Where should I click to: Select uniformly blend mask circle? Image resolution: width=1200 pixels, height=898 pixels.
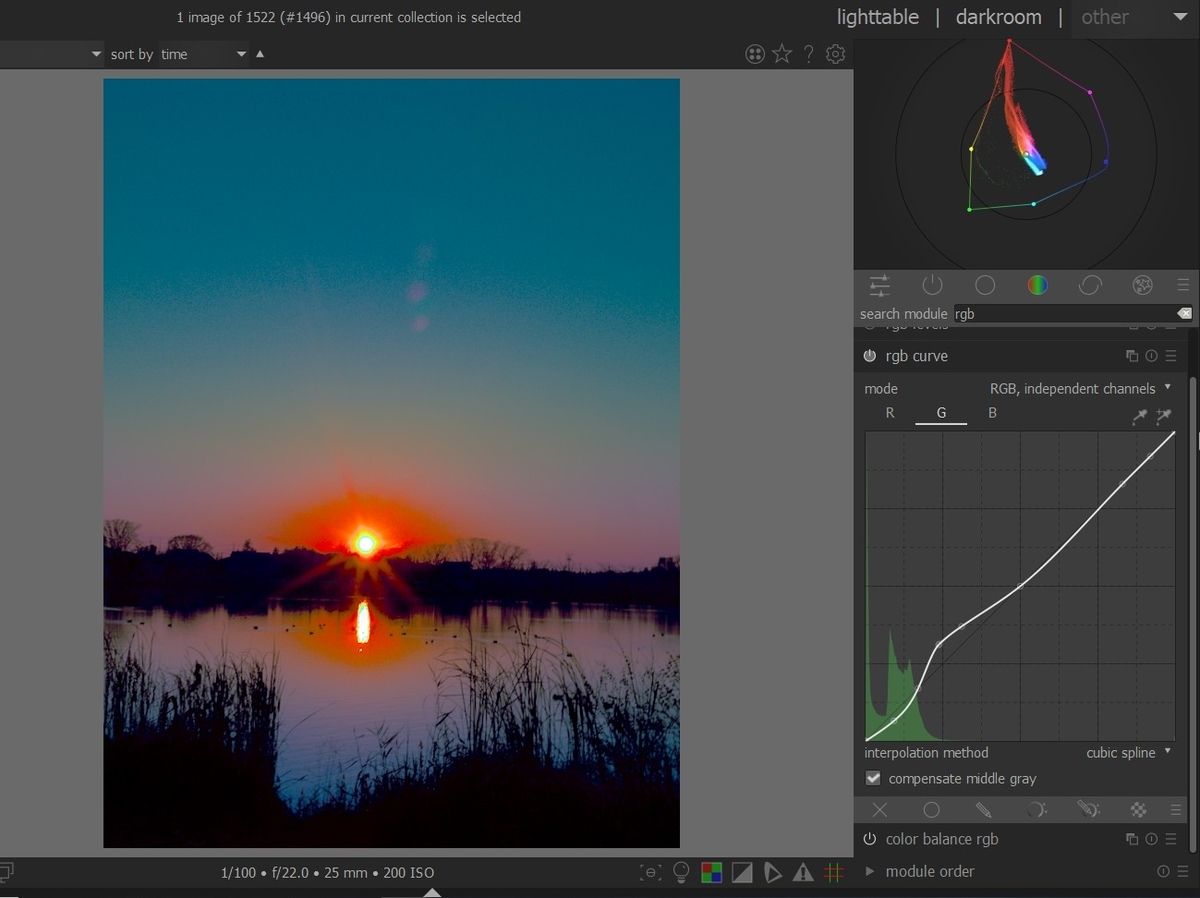[931, 810]
